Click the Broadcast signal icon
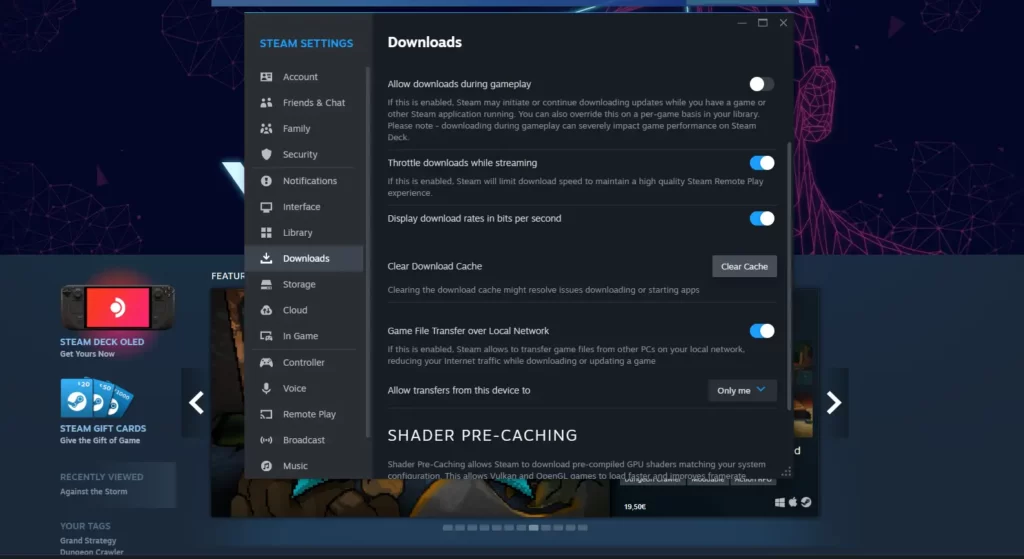 pyautogui.click(x=266, y=440)
